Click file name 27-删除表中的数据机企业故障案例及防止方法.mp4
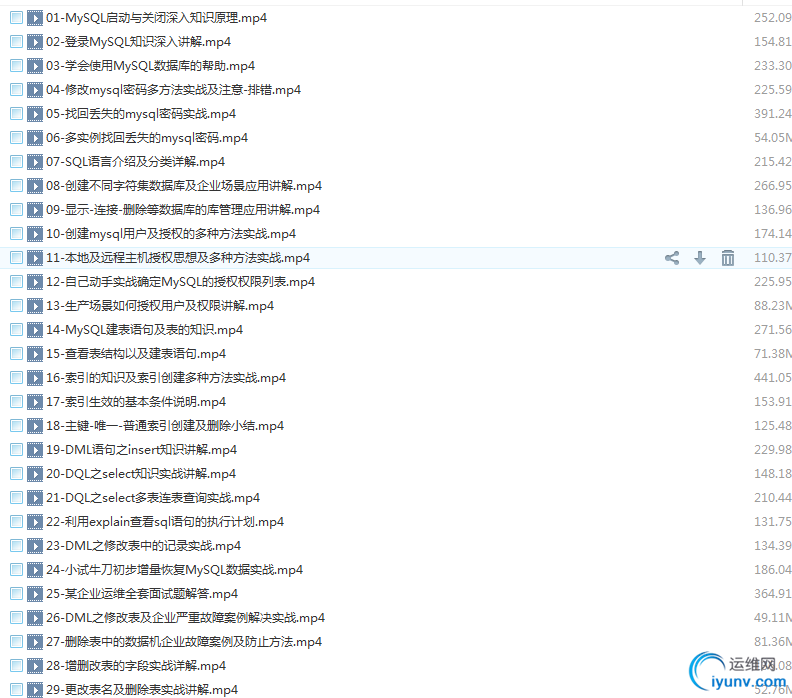 coord(184,642)
